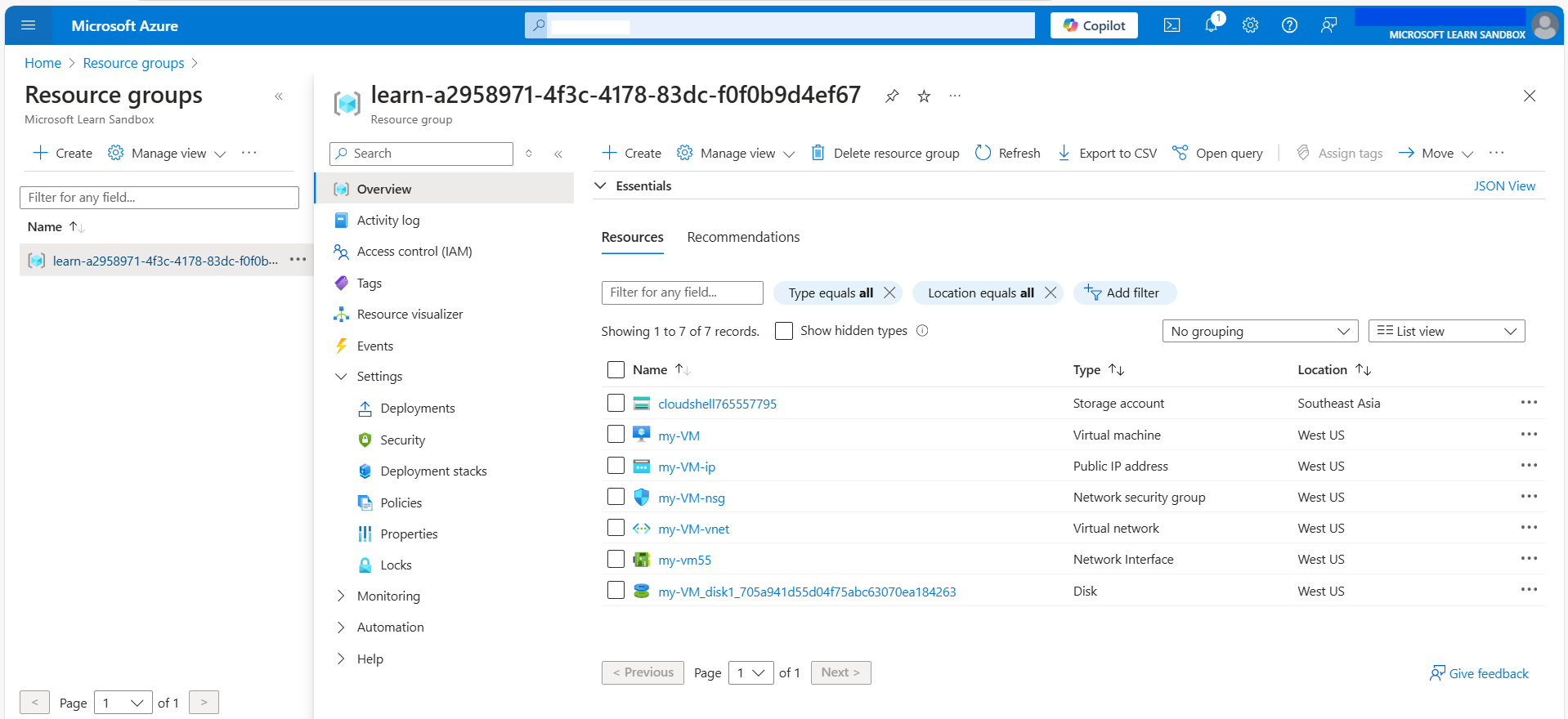
Task: Open the notifications bell
Action: 1212,25
